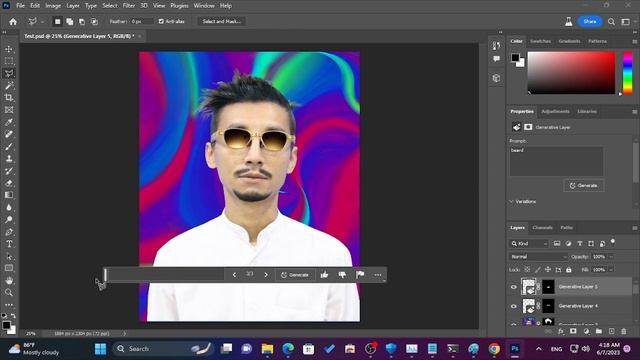Open the Opacity value dropdown arrow
The image size is (640, 360).
pyautogui.click(x=611, y=257)
